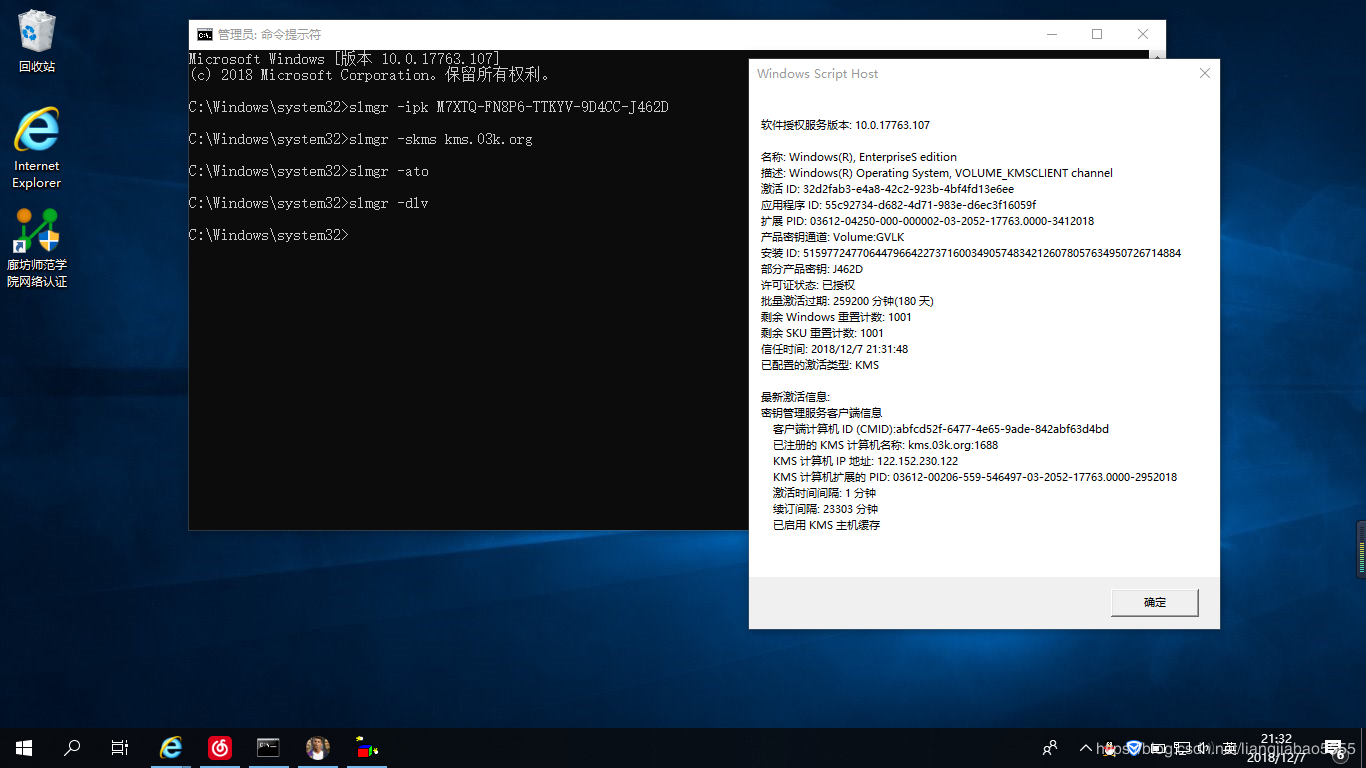This screenshot has width=1366, height=768.
Task: Close the Windows Script Host dialog
Action: tap(1204, 73)
